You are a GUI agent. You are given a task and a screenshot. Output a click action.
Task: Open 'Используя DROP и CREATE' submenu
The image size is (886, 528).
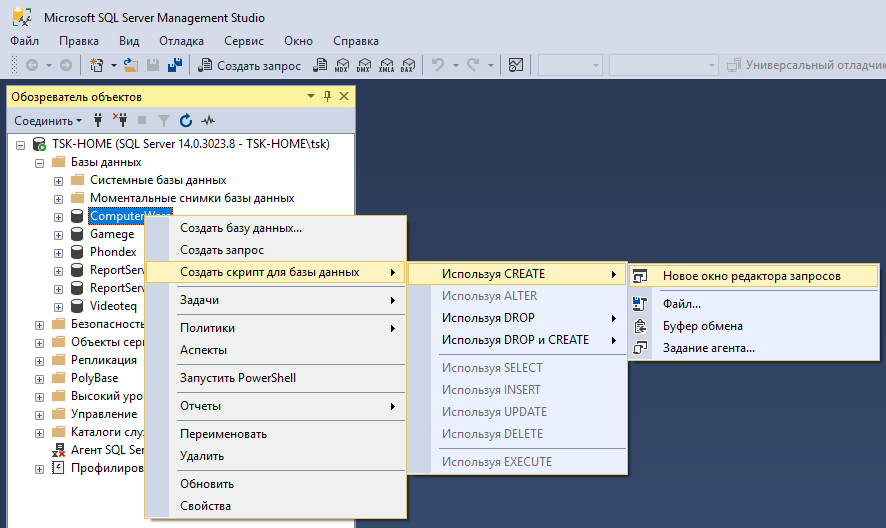click(x=517, y=340)
